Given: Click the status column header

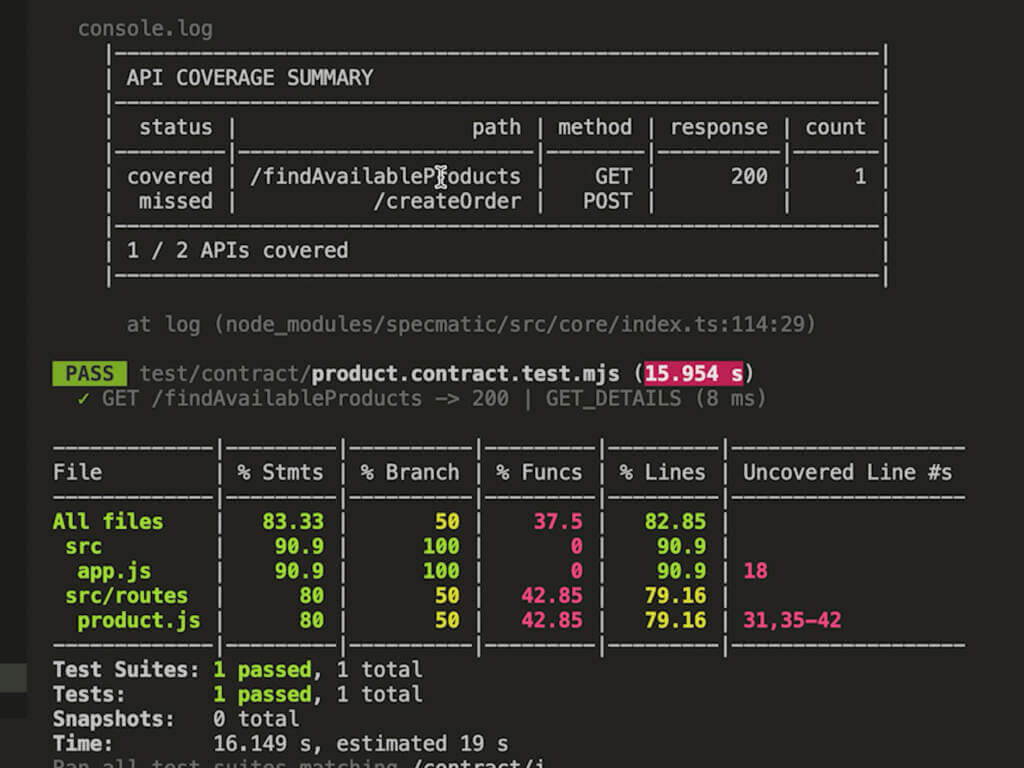Looking at the screenshot, I should pos(176,127).
